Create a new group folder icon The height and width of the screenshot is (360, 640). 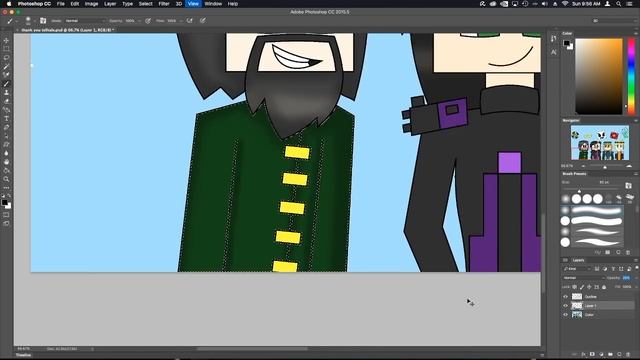coord(610,354)
